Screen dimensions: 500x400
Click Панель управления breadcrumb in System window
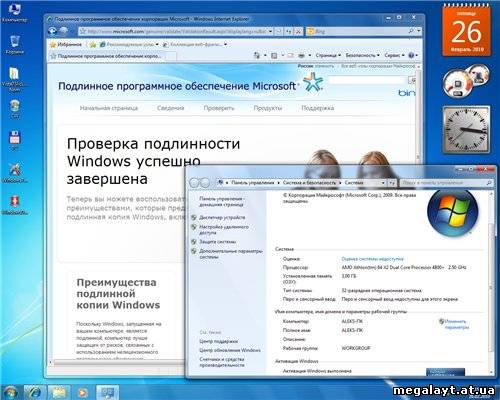tap(252, 183)
